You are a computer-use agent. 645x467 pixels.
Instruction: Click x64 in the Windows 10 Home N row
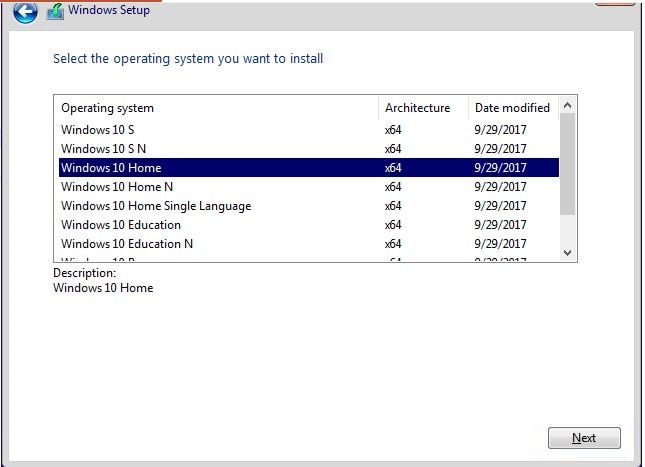pyautogui.click(x=393, y=187)
